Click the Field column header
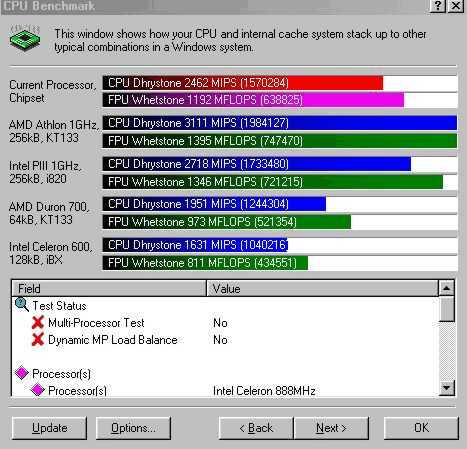 pos(109,288)
